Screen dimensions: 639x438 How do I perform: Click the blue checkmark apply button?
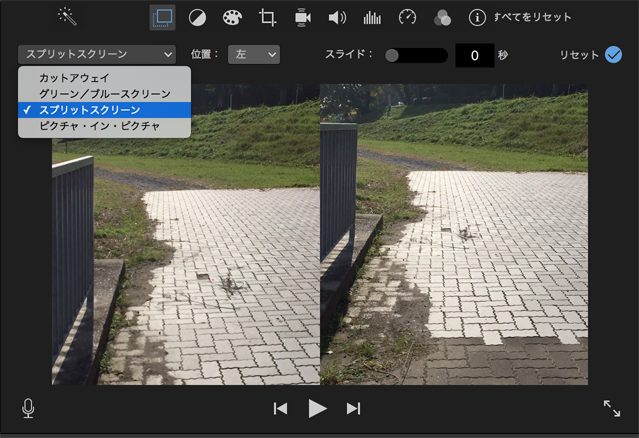pos(613,55)
